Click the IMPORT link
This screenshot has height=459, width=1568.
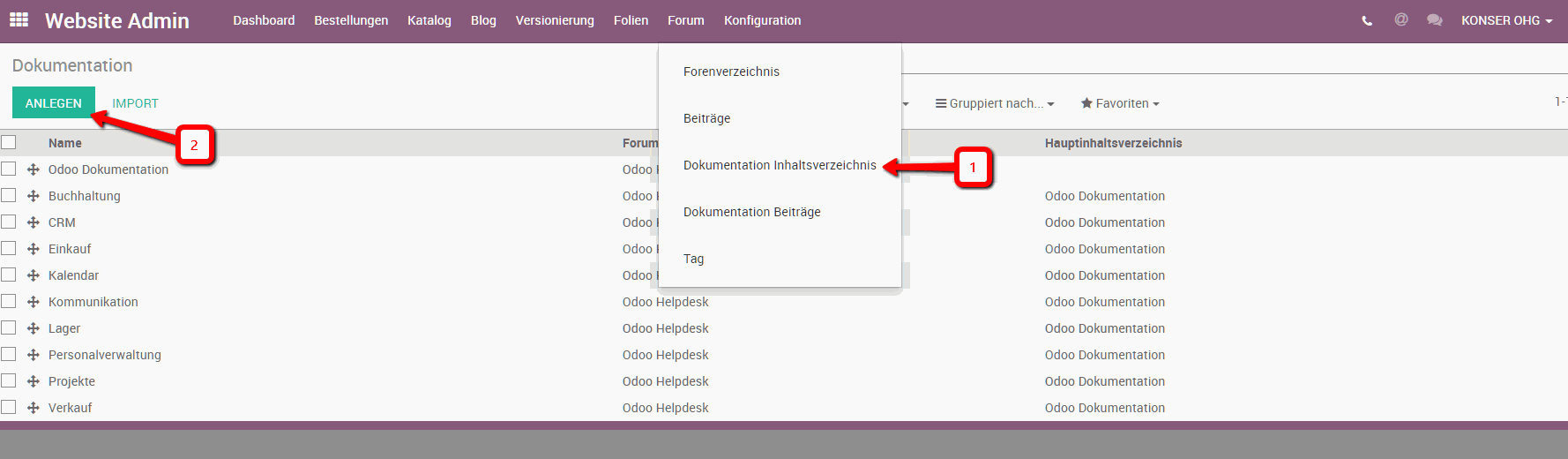(x=135, y=103)
